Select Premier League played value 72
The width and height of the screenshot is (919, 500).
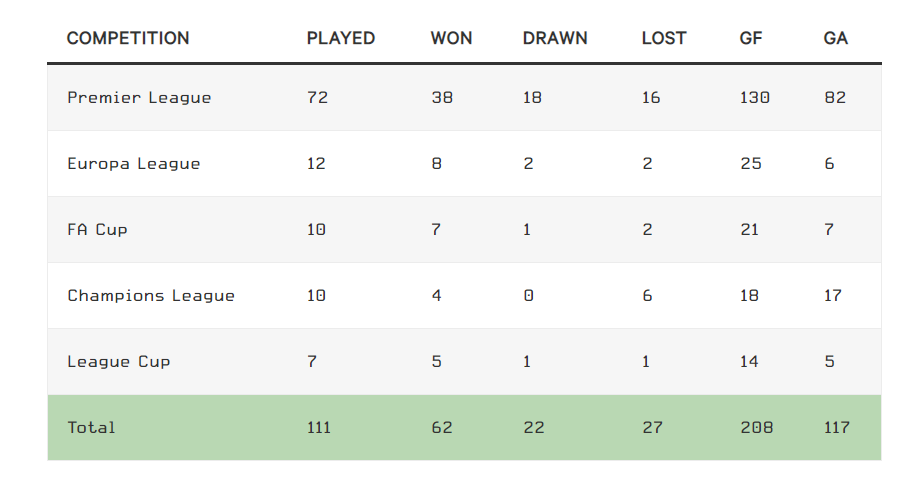point(317,98)
